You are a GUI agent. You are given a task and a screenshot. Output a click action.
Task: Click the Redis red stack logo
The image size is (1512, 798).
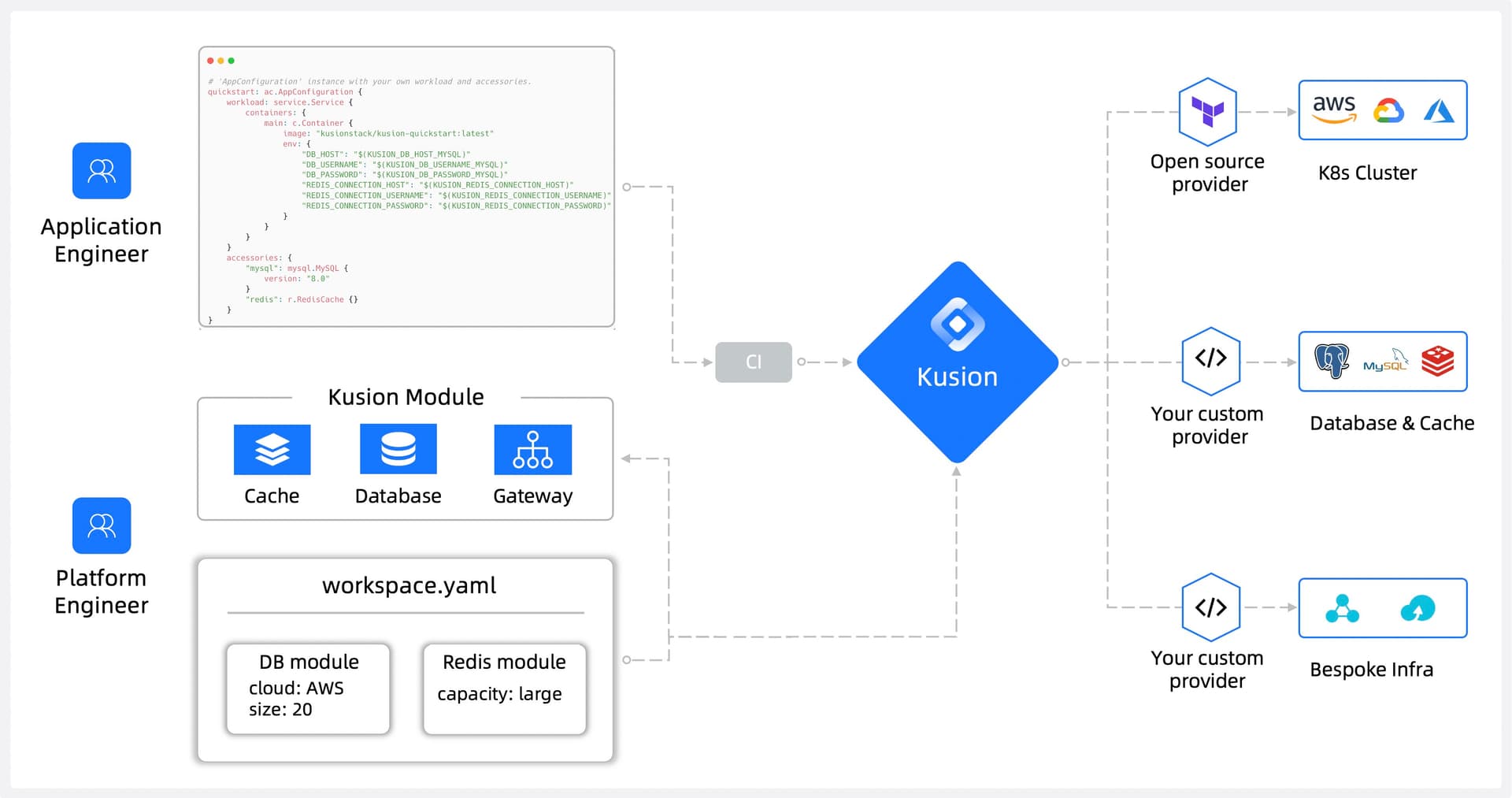[x=1438, y=362]
